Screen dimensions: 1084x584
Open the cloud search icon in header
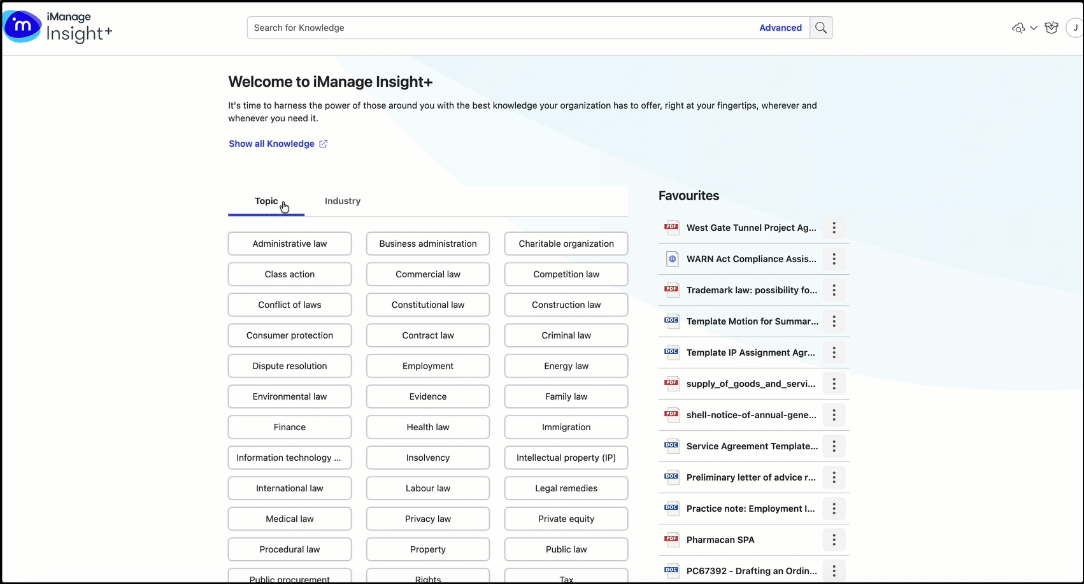click(1018, 28)
